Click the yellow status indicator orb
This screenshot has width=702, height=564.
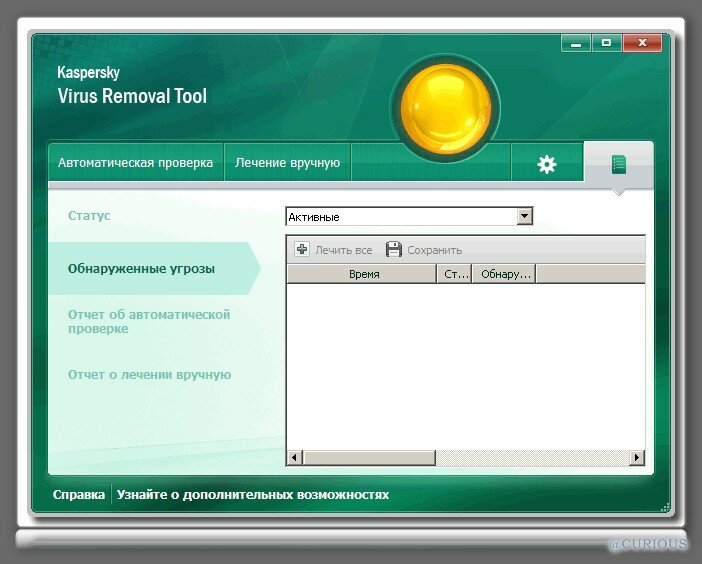pos(445,109)
